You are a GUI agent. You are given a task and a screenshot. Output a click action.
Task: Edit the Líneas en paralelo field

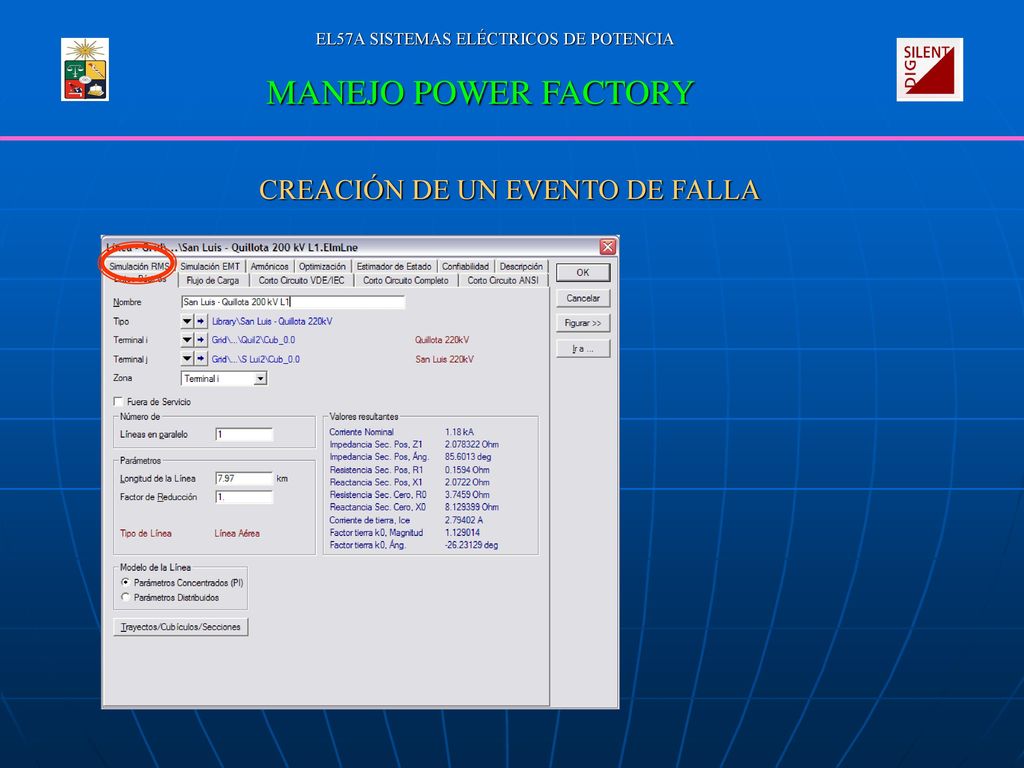(244, 434)
